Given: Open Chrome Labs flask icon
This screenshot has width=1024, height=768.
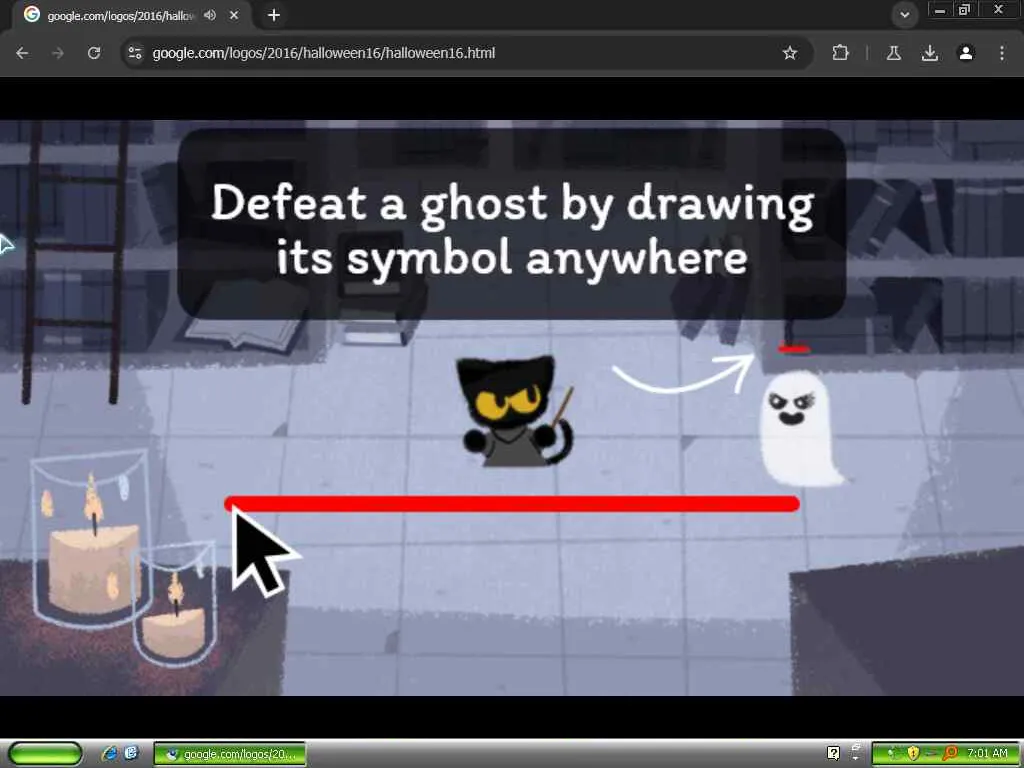Looking at the screenshot, I should [x=894, y=53].
